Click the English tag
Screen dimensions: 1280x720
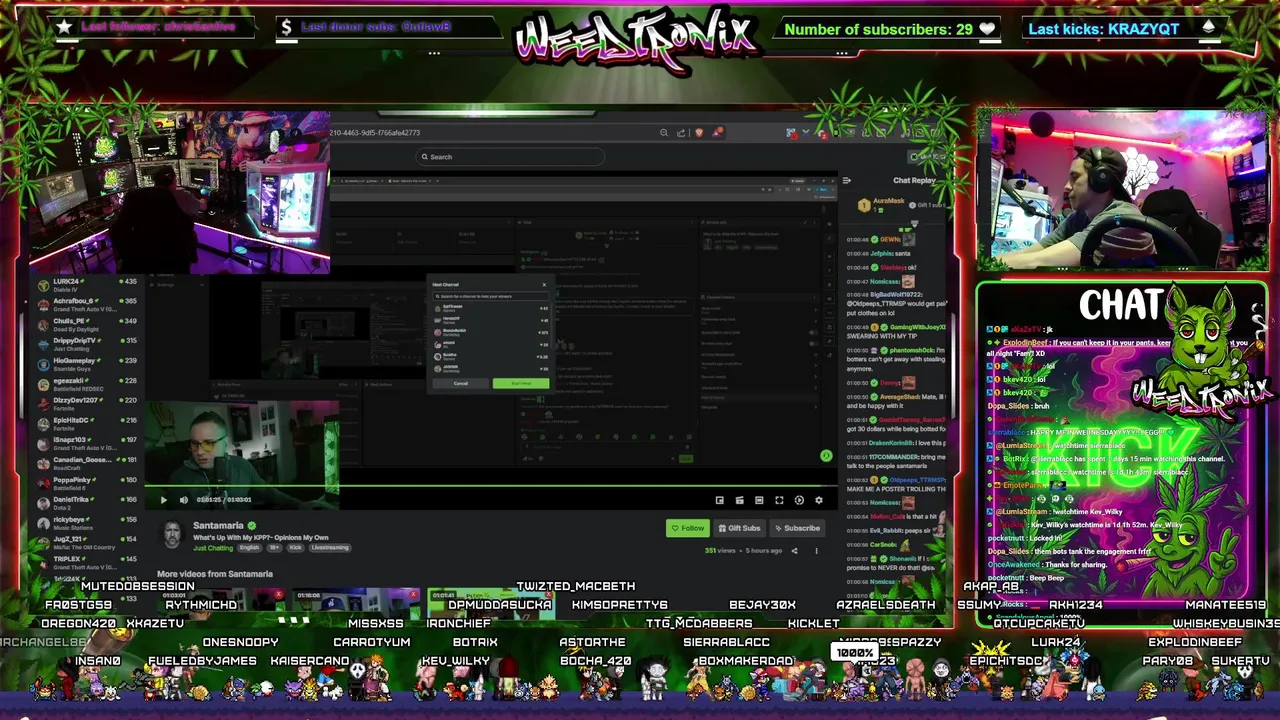click(x=249, y=548)
